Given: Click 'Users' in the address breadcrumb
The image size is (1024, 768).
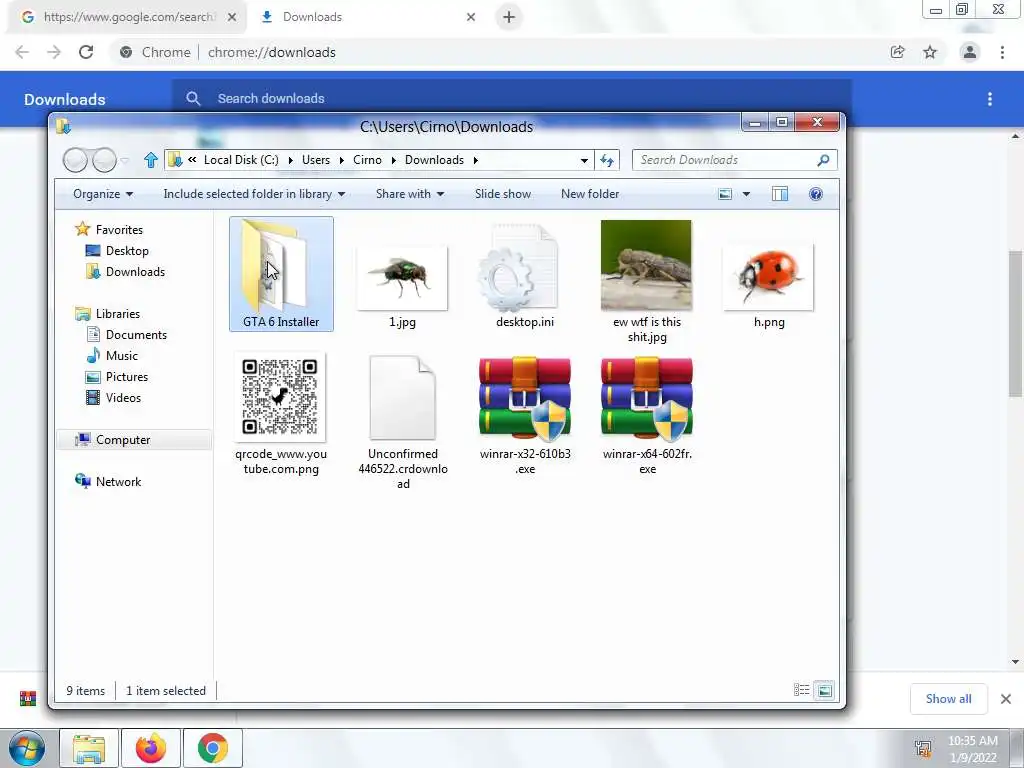Looking at the screenshot, I should (x=315, y=160).
